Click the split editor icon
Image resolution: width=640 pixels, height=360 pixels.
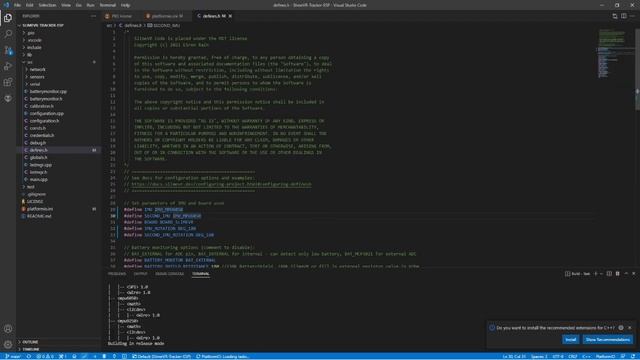pyautogui.click(x=624, y=16)
